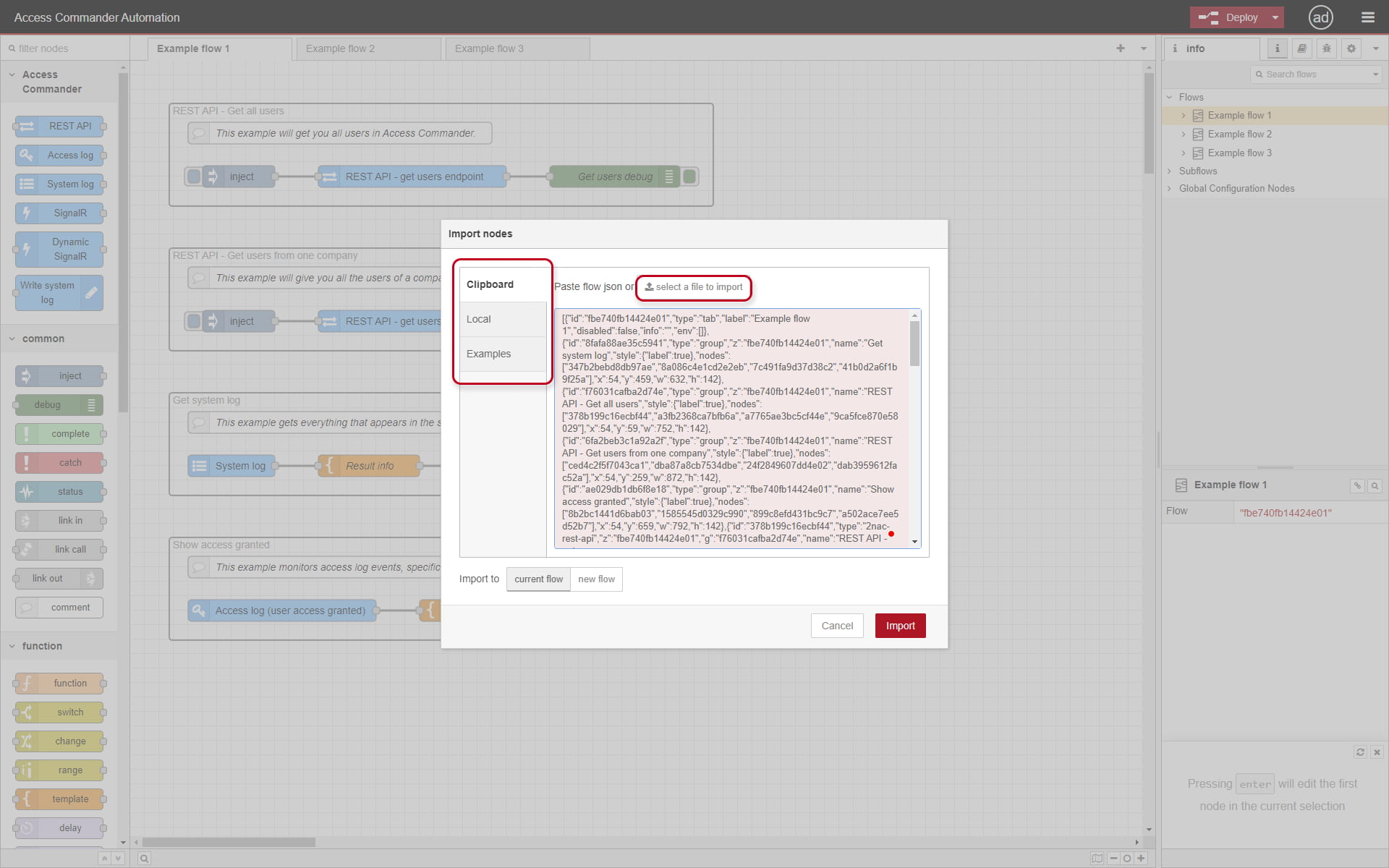
Task: Click the Write system log palette node
Action: pyautogui.click(x=59, y=293)
